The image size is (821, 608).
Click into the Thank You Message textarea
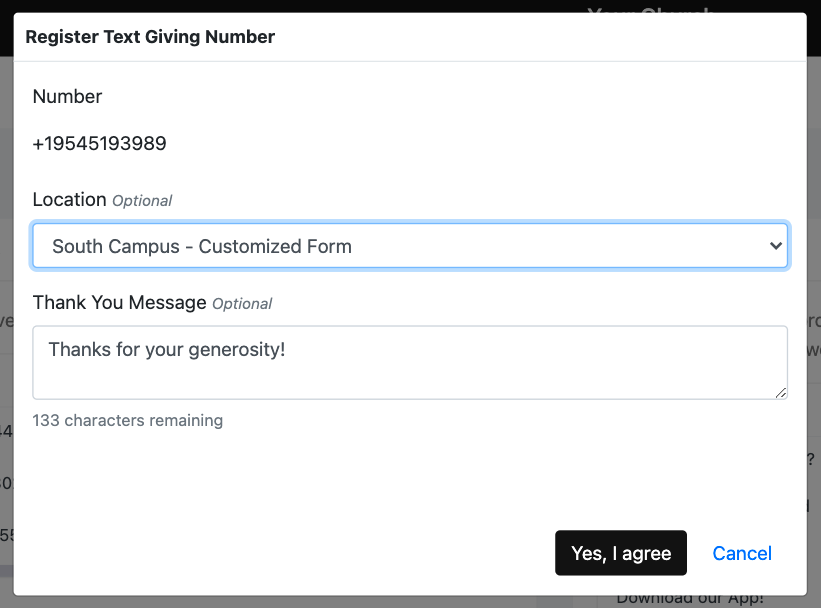(x=410, y=374)
